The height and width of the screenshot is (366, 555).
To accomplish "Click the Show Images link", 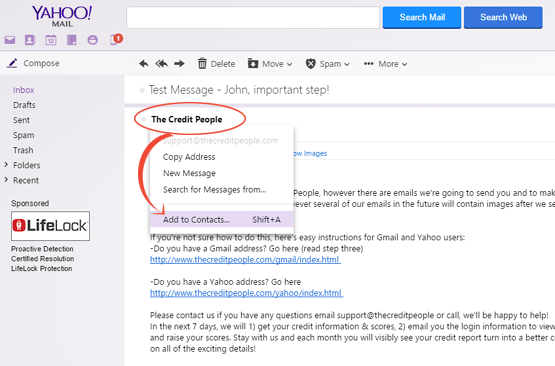I will (310, 153).
